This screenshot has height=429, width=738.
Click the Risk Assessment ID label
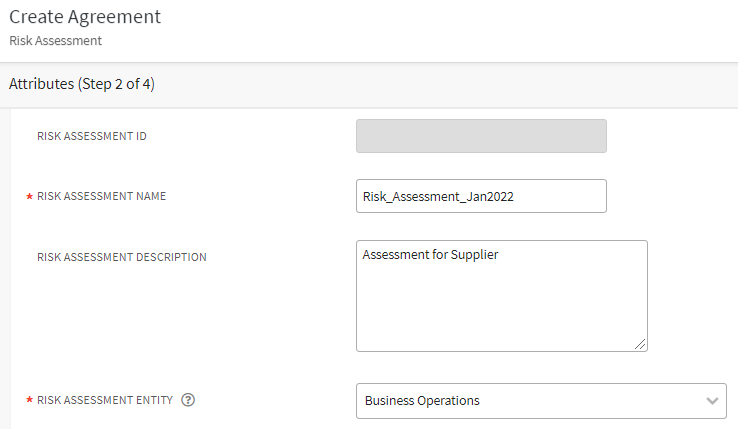(92, 136)
